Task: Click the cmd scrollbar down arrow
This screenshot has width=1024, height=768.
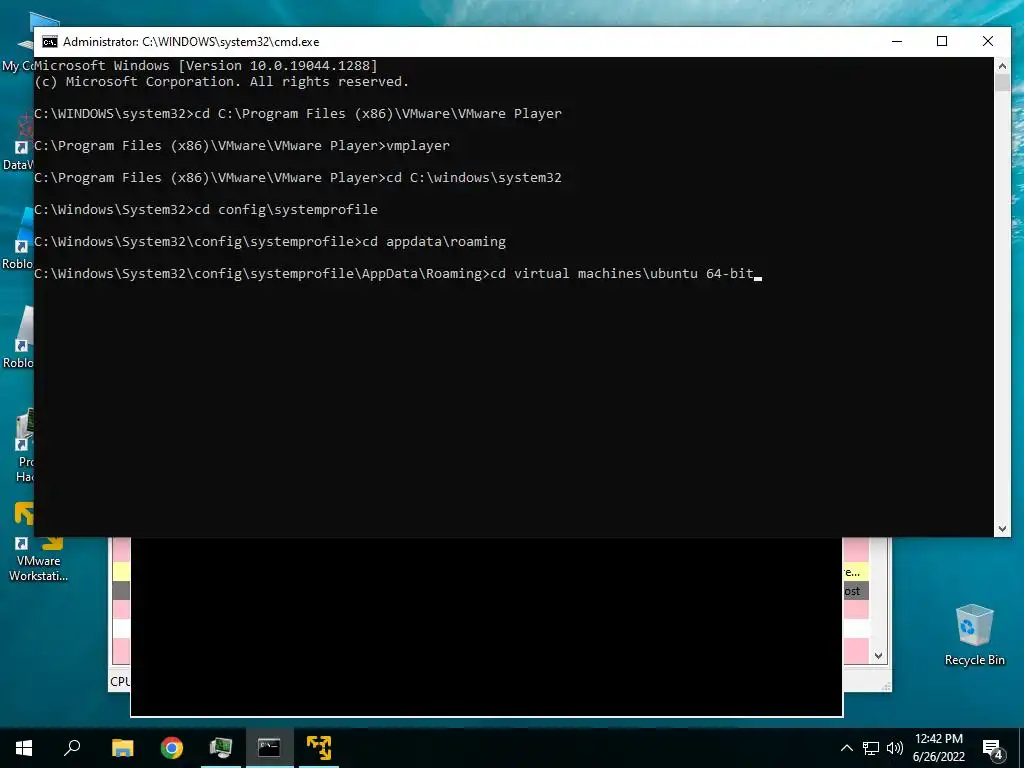Action: tap(1002, 529)
